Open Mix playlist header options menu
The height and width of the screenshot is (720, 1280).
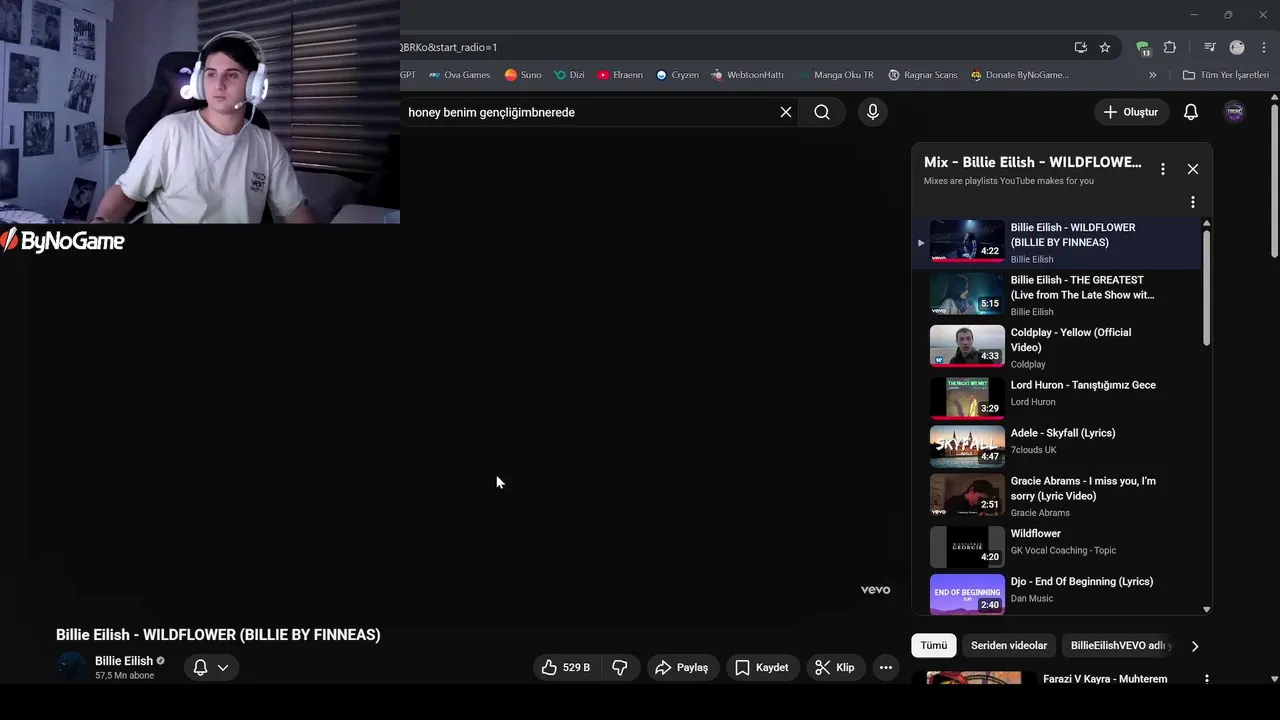1162,169
